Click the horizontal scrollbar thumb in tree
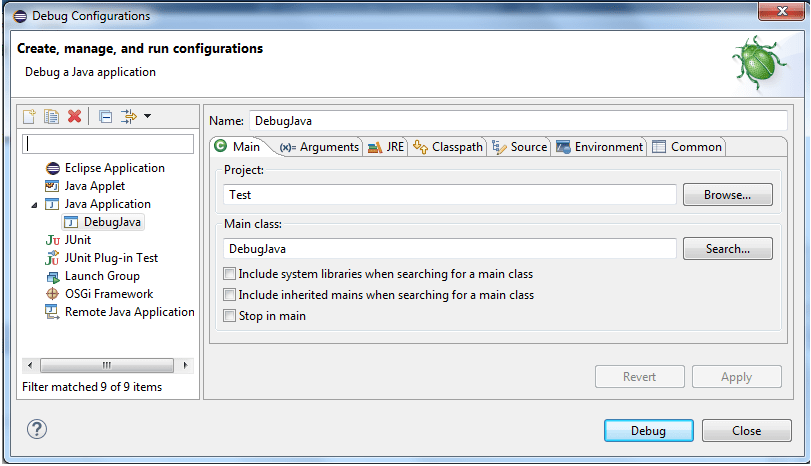This screenshot has width=811, height=466. (107, 366)
